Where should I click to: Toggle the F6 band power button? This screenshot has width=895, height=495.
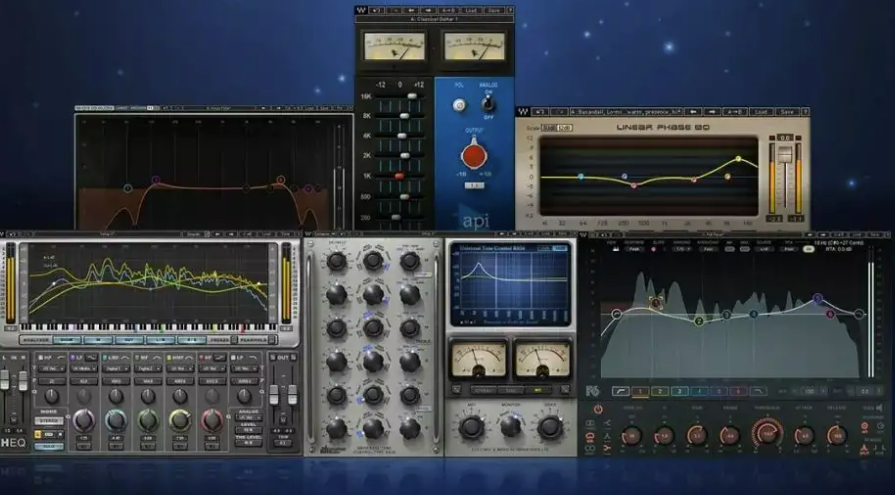(x=598, y=409)
